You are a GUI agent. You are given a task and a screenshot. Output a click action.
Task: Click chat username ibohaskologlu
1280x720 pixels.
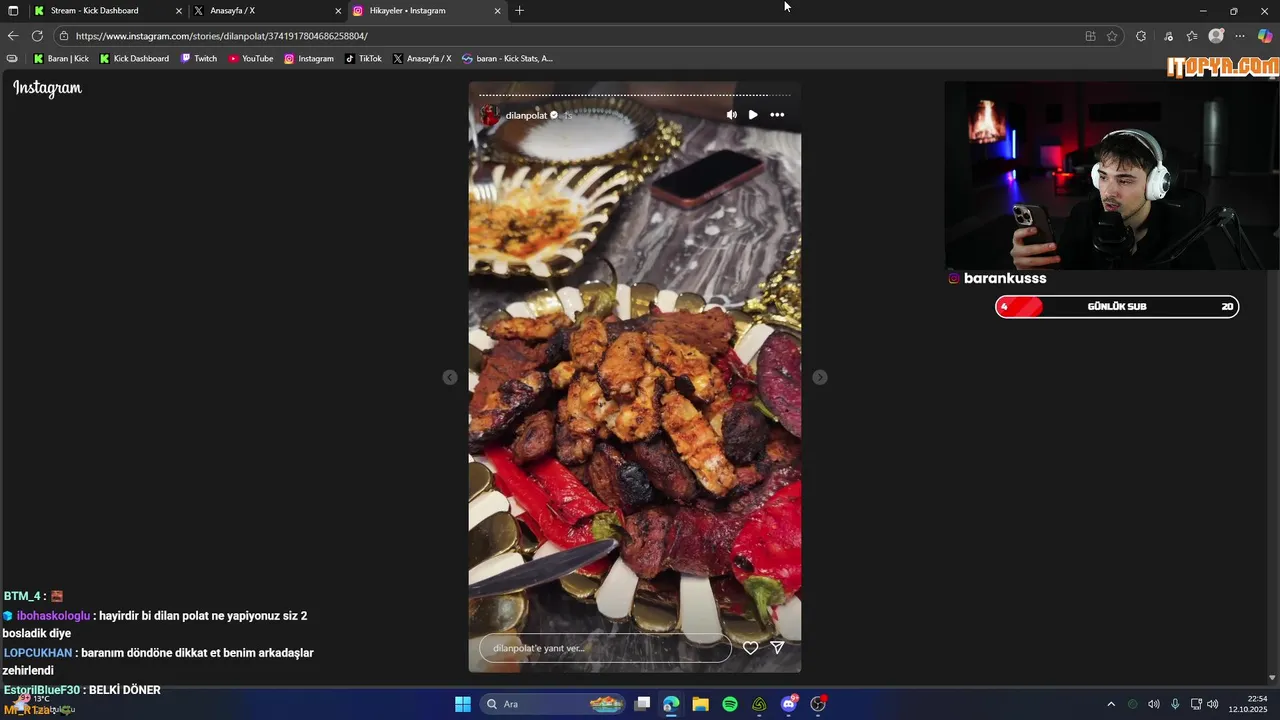coord(53,616)
